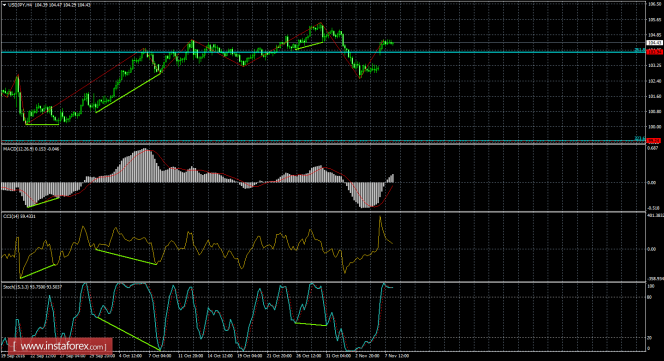Click the 106.50 price scale label

tap(655, 4)
